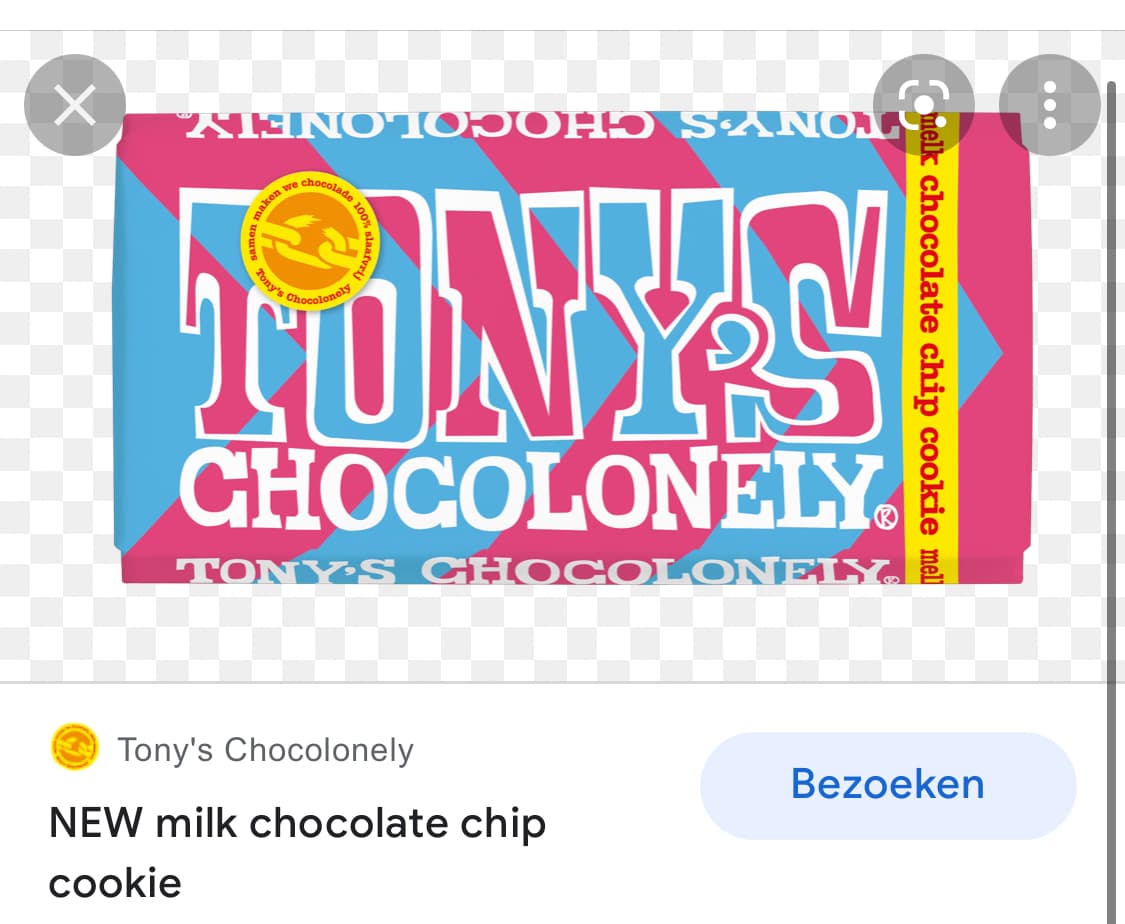Click the bottom-edge TONY'S CHOCOLONELY wrapper text
1125x924 pixels.
point(537,570)
